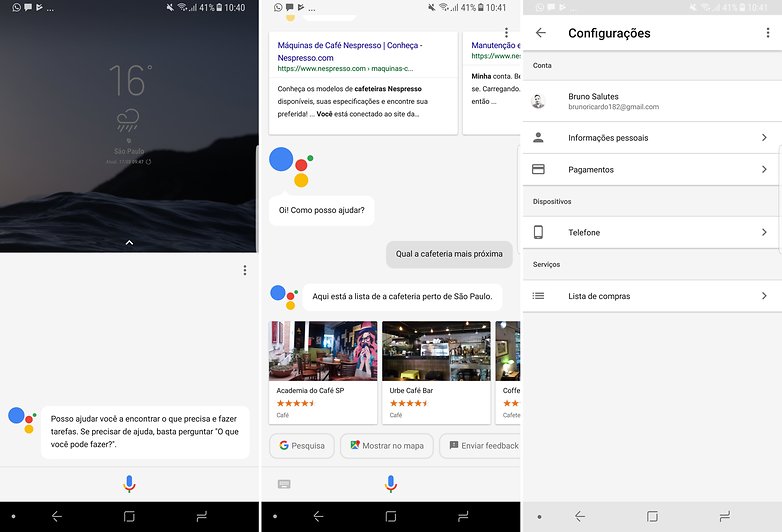The image size is (782, 532).
Task: Open the Máquinas de Café Nespresso link
Action: click(x=350, y=51)
